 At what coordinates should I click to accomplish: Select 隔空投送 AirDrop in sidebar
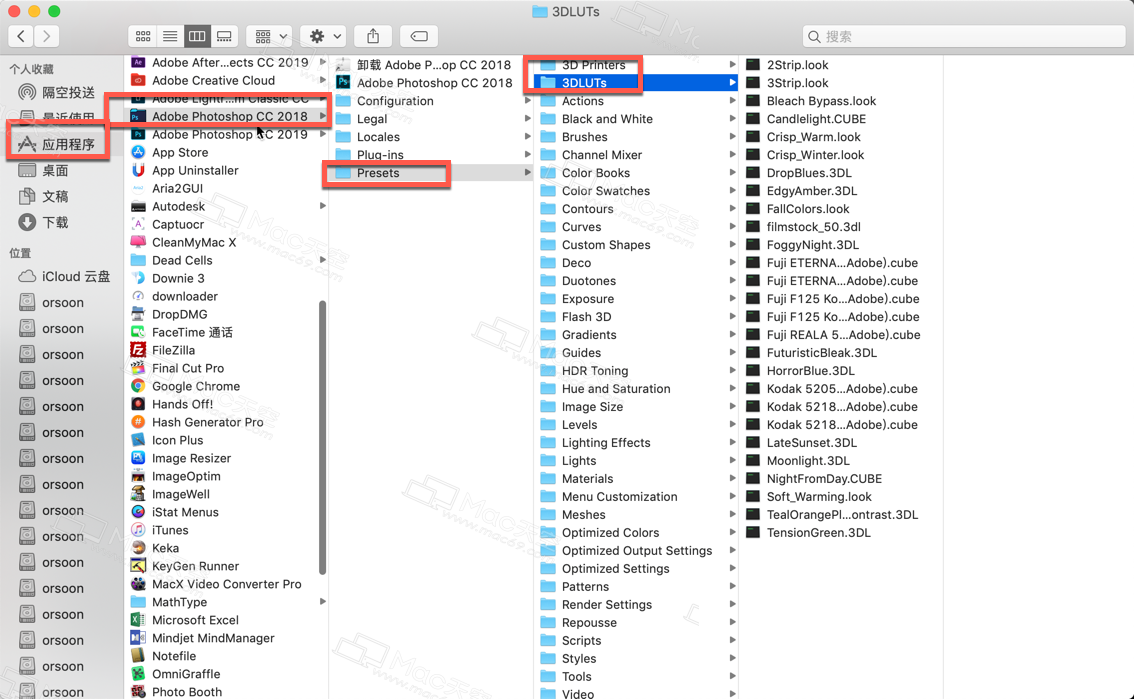[x=56, y=93]
